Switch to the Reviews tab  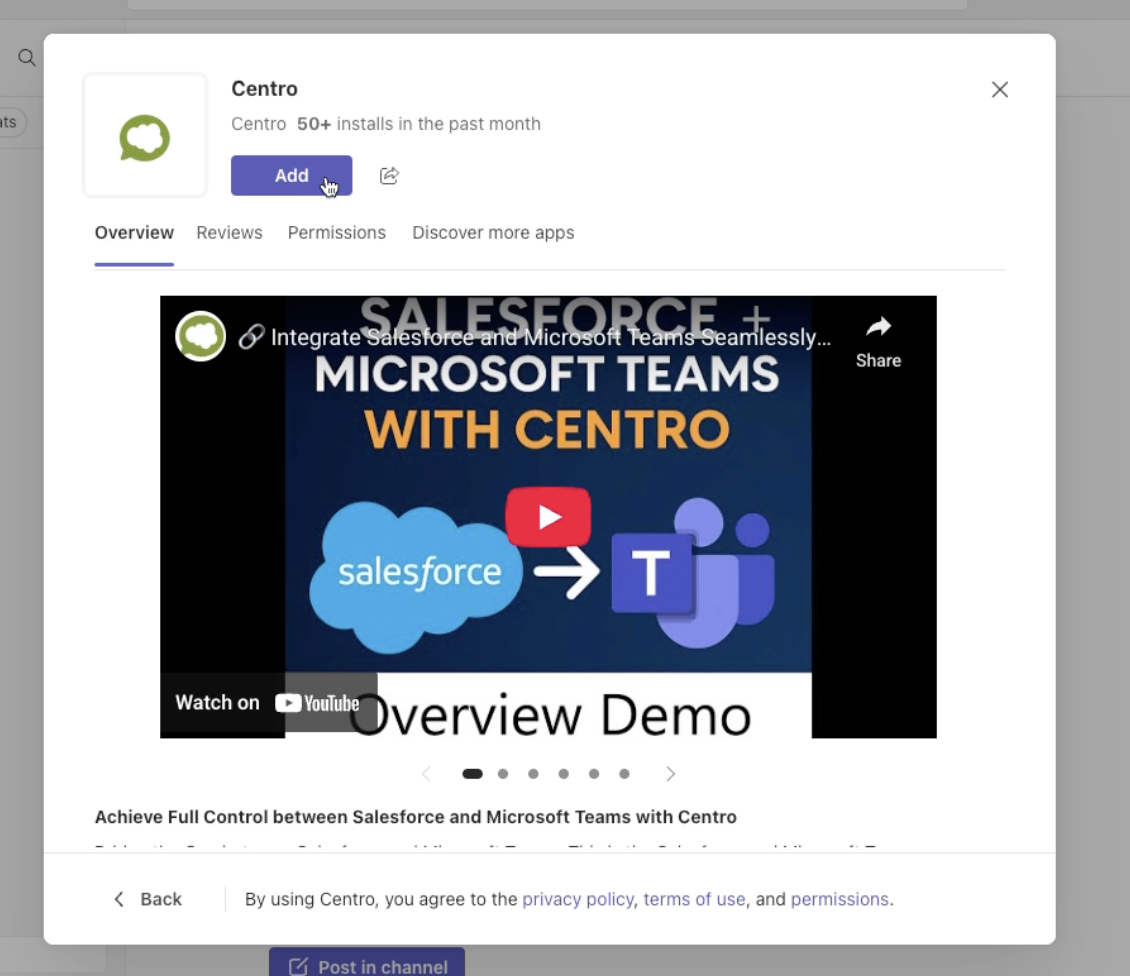(x=229, y=233)
